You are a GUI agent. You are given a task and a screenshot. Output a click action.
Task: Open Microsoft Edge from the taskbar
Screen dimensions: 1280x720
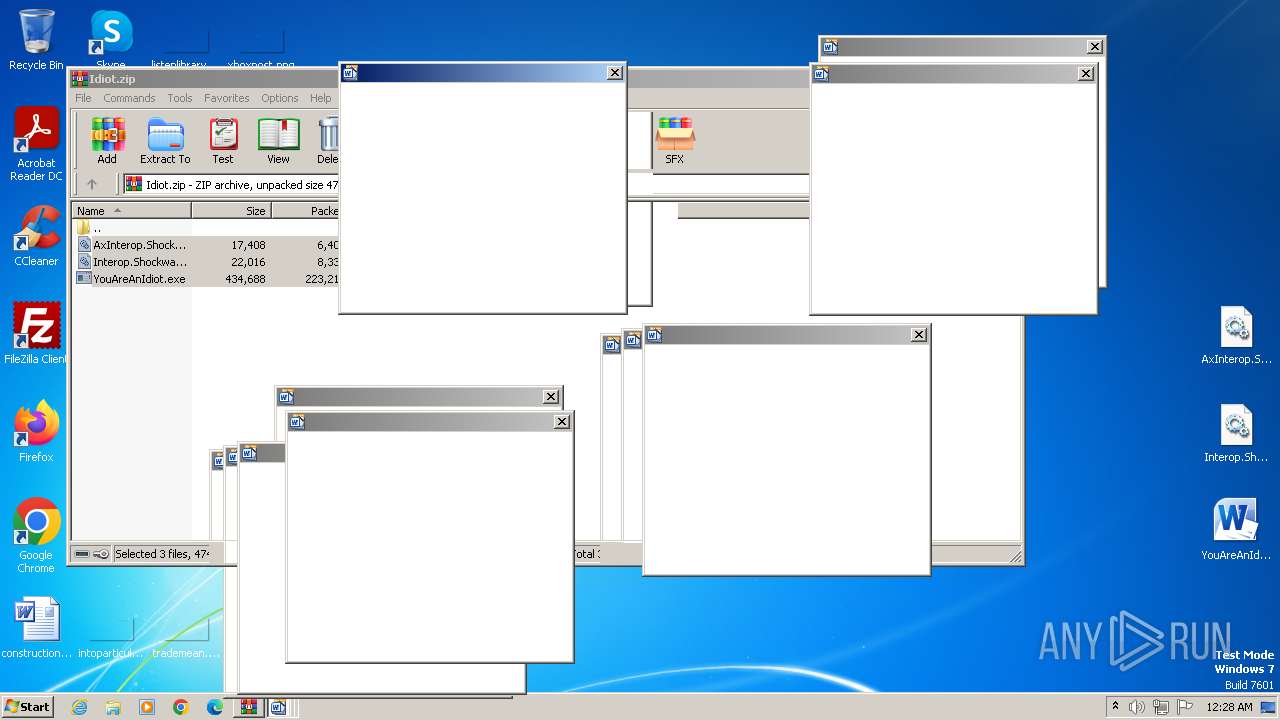(215, 707)
